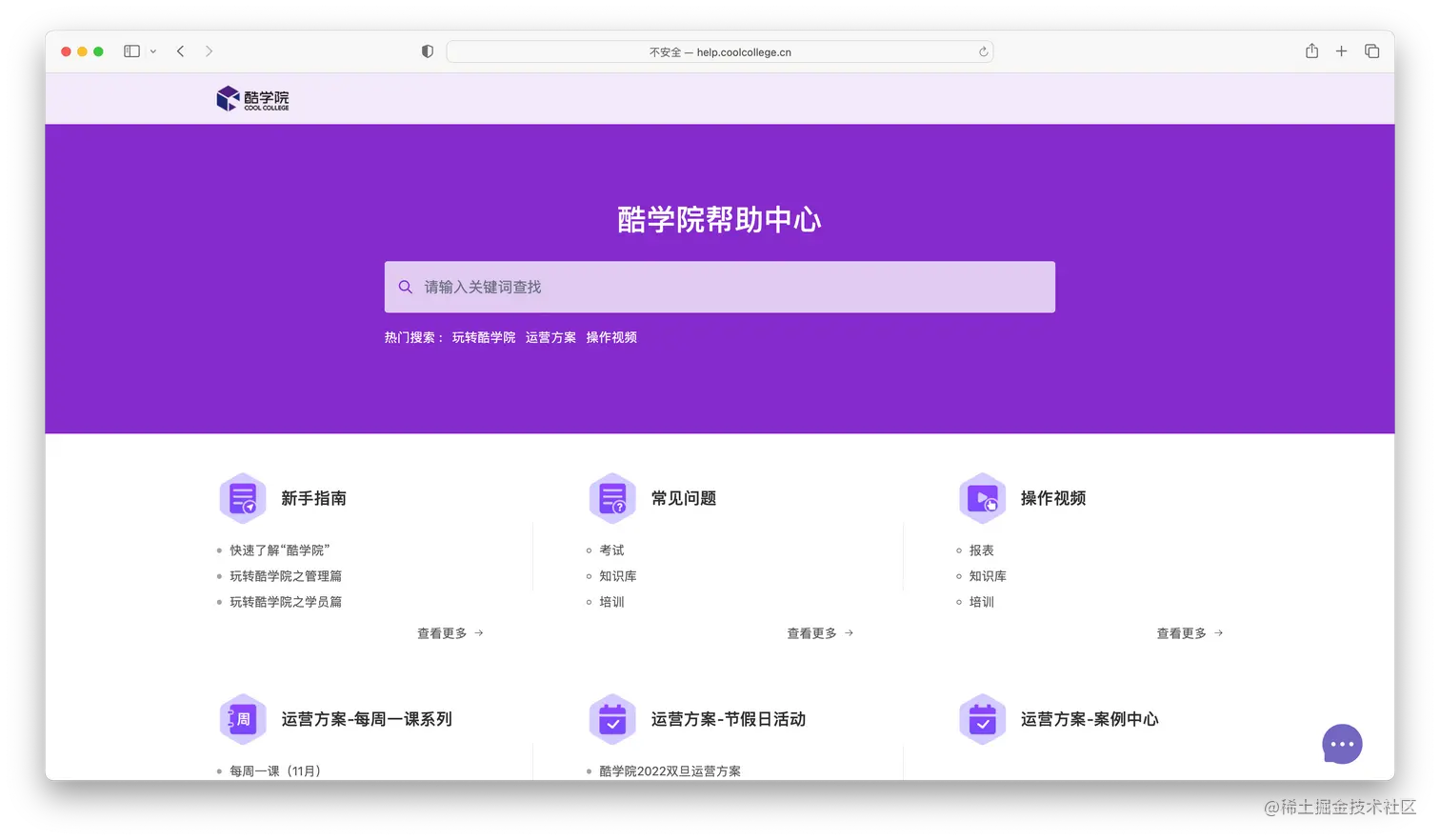
Task: Open the 新手指南 heading
Action: tap(313, 498)
